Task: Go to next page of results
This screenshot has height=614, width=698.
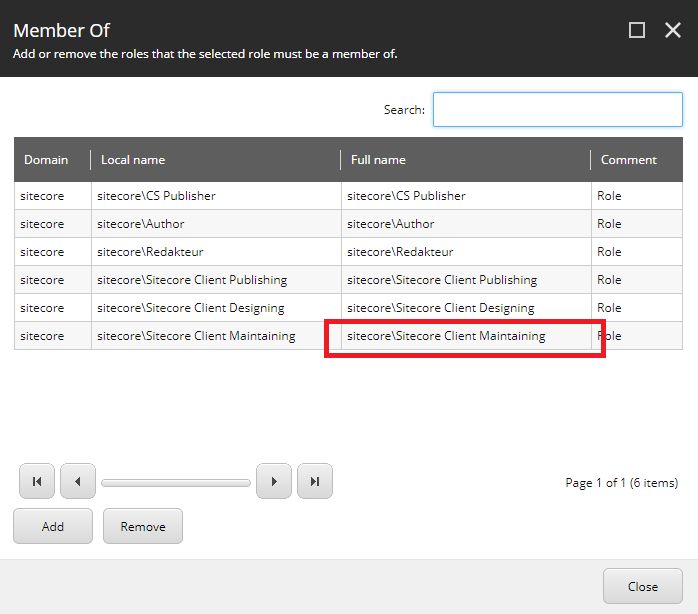Action: pyautogui.click(x=274, y=481)
